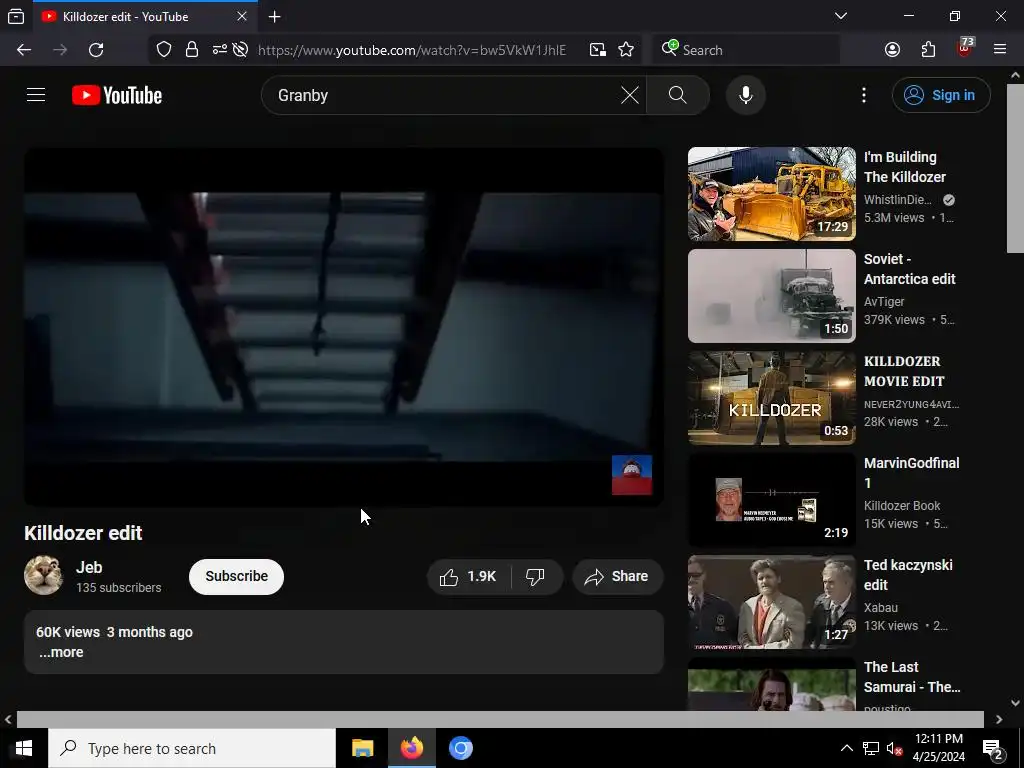Image resolution: width=1024 pixels, height=768 pixels.
Task: Click the horizontal page scrollbar
Action: click(x=500, y=719)
